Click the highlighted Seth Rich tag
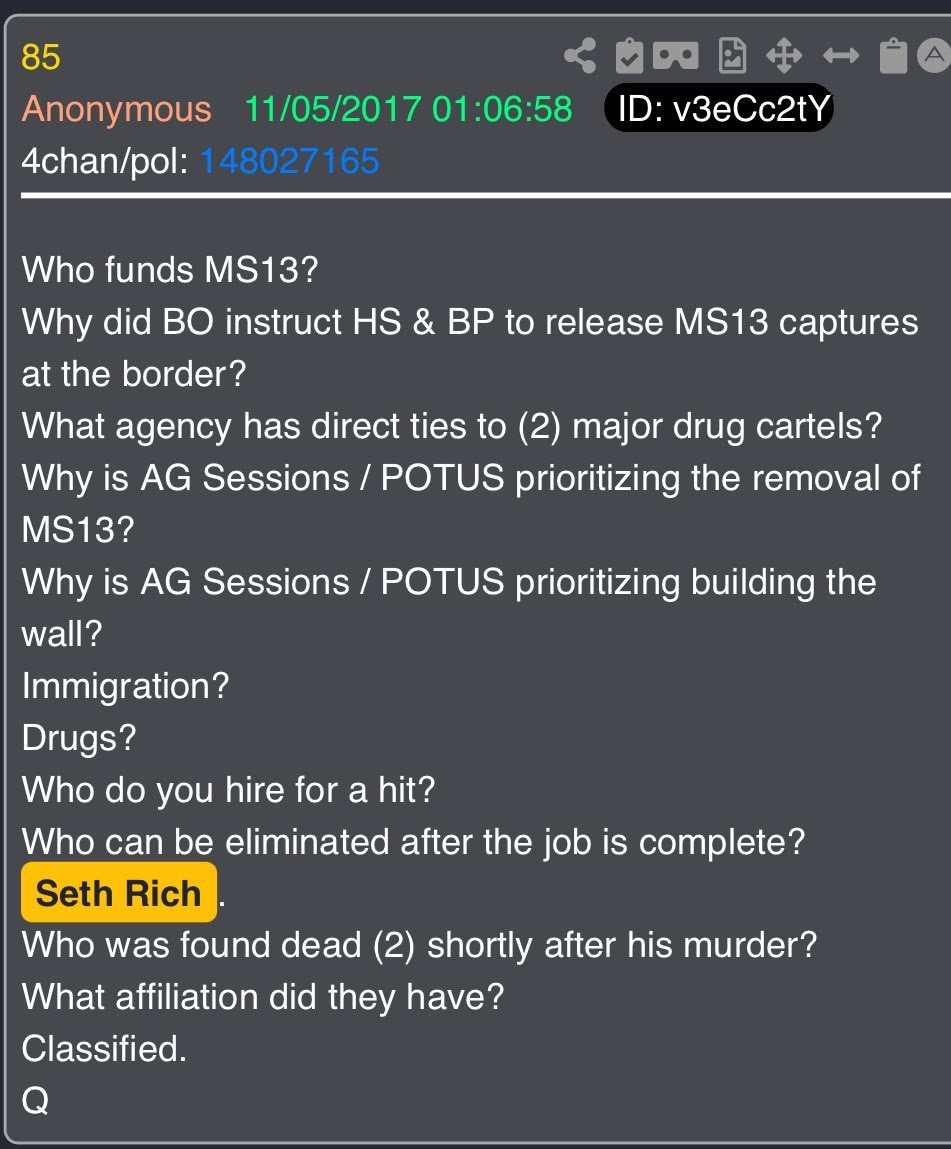951x1149 pixels. (119, 893)
